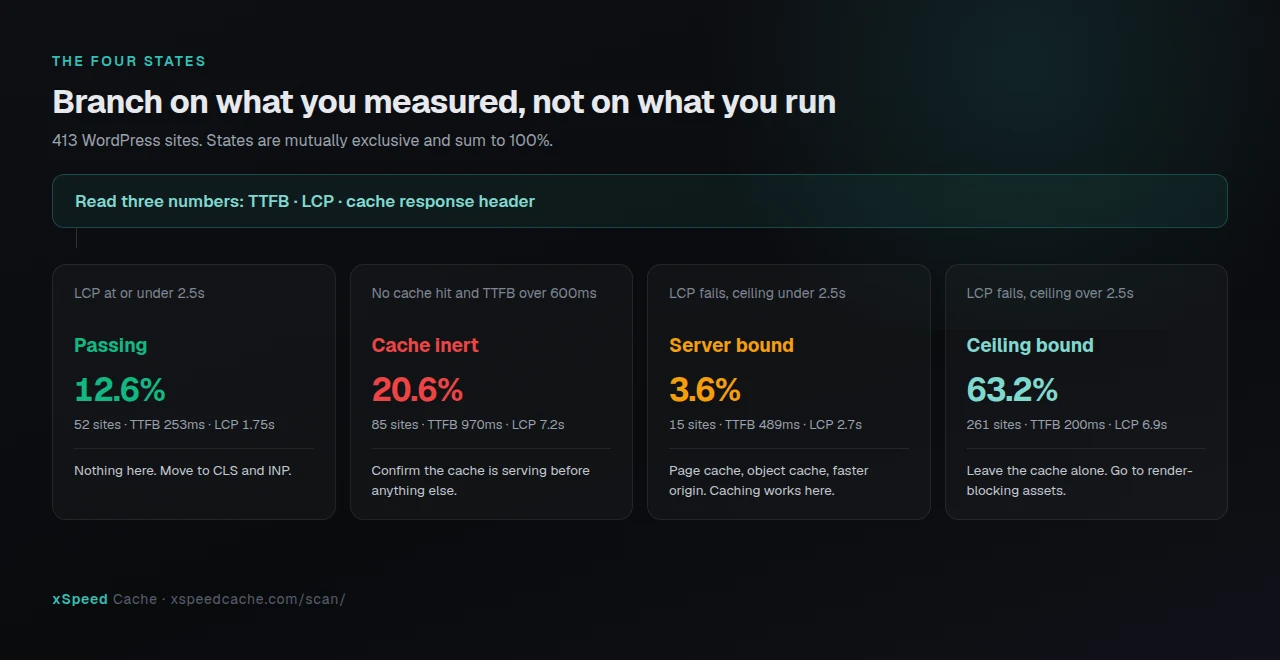Click the Passing state heading

tap(110, 346)
